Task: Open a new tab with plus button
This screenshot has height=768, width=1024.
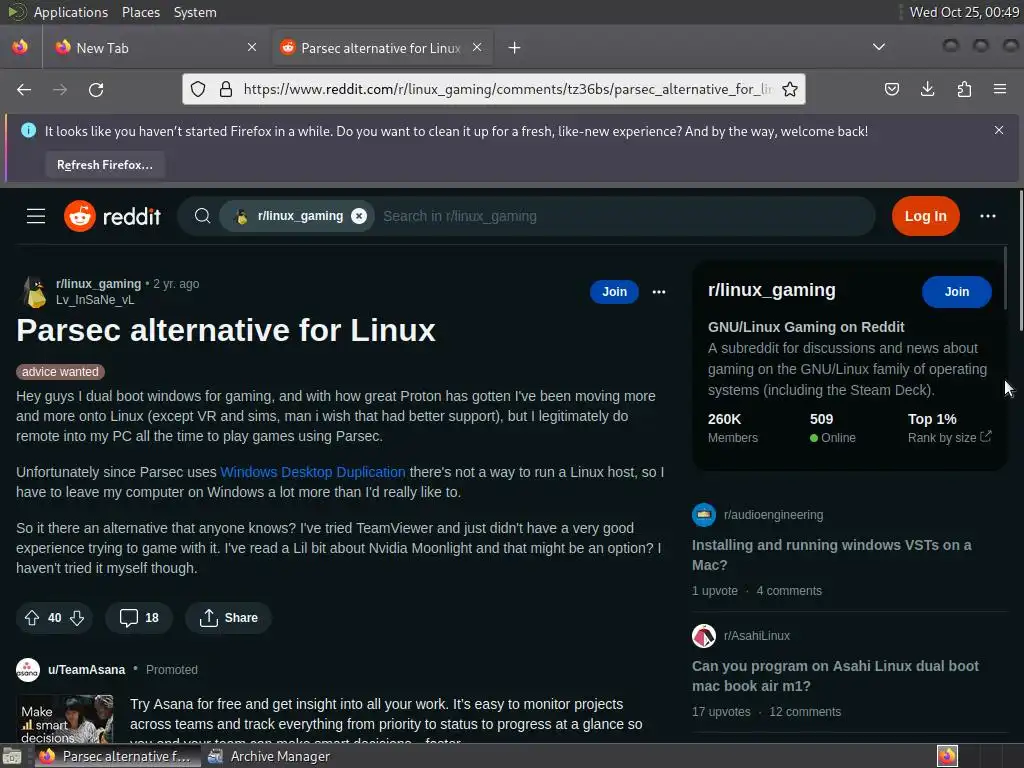Action: [515, 48]
